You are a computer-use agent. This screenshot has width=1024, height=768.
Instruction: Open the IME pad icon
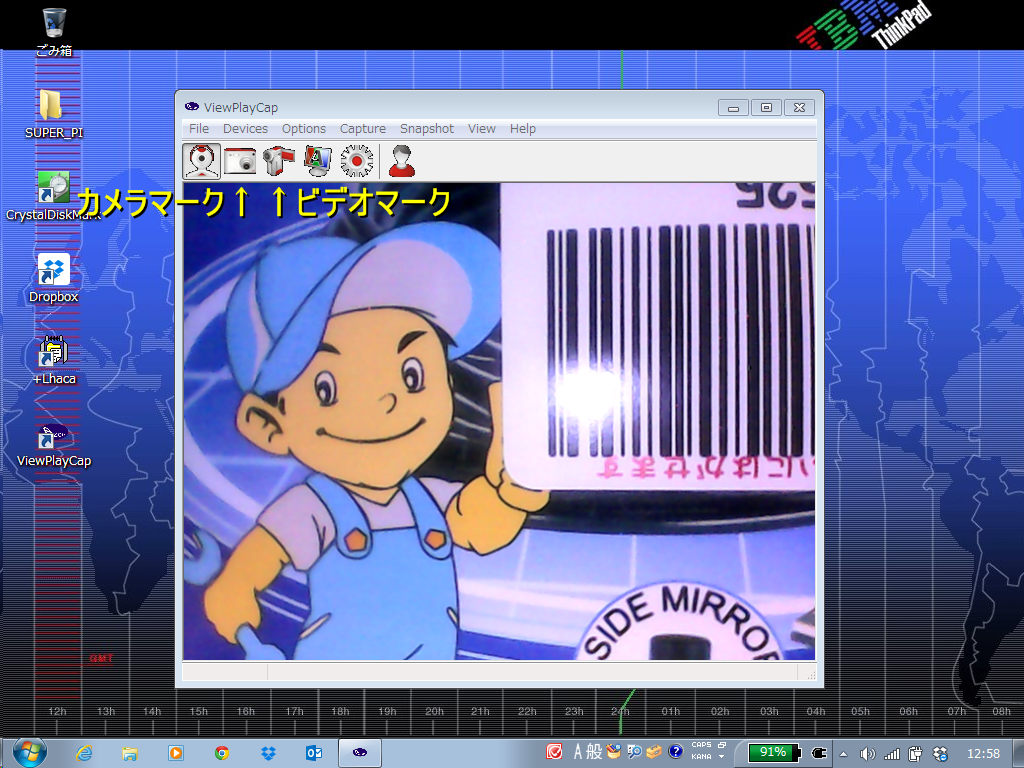pos(614,752)
